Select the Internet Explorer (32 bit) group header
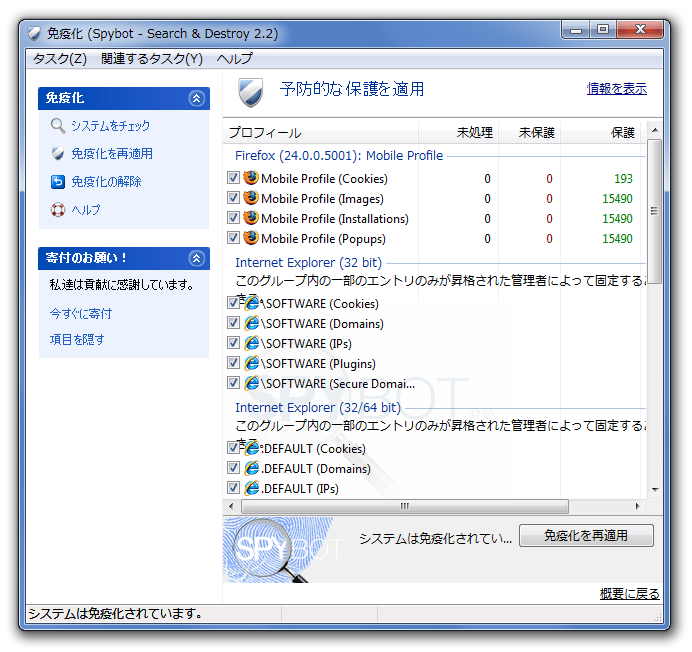This screenshot has height=652, width=692. 308,263
